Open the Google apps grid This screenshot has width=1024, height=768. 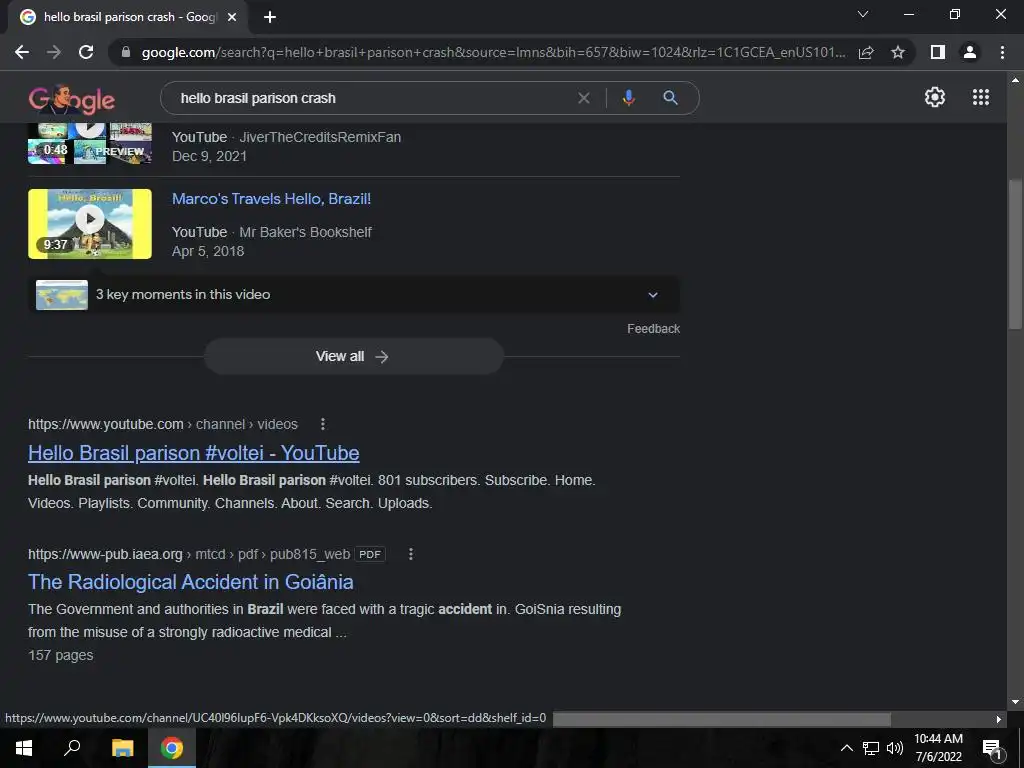[x=981, y=97]
